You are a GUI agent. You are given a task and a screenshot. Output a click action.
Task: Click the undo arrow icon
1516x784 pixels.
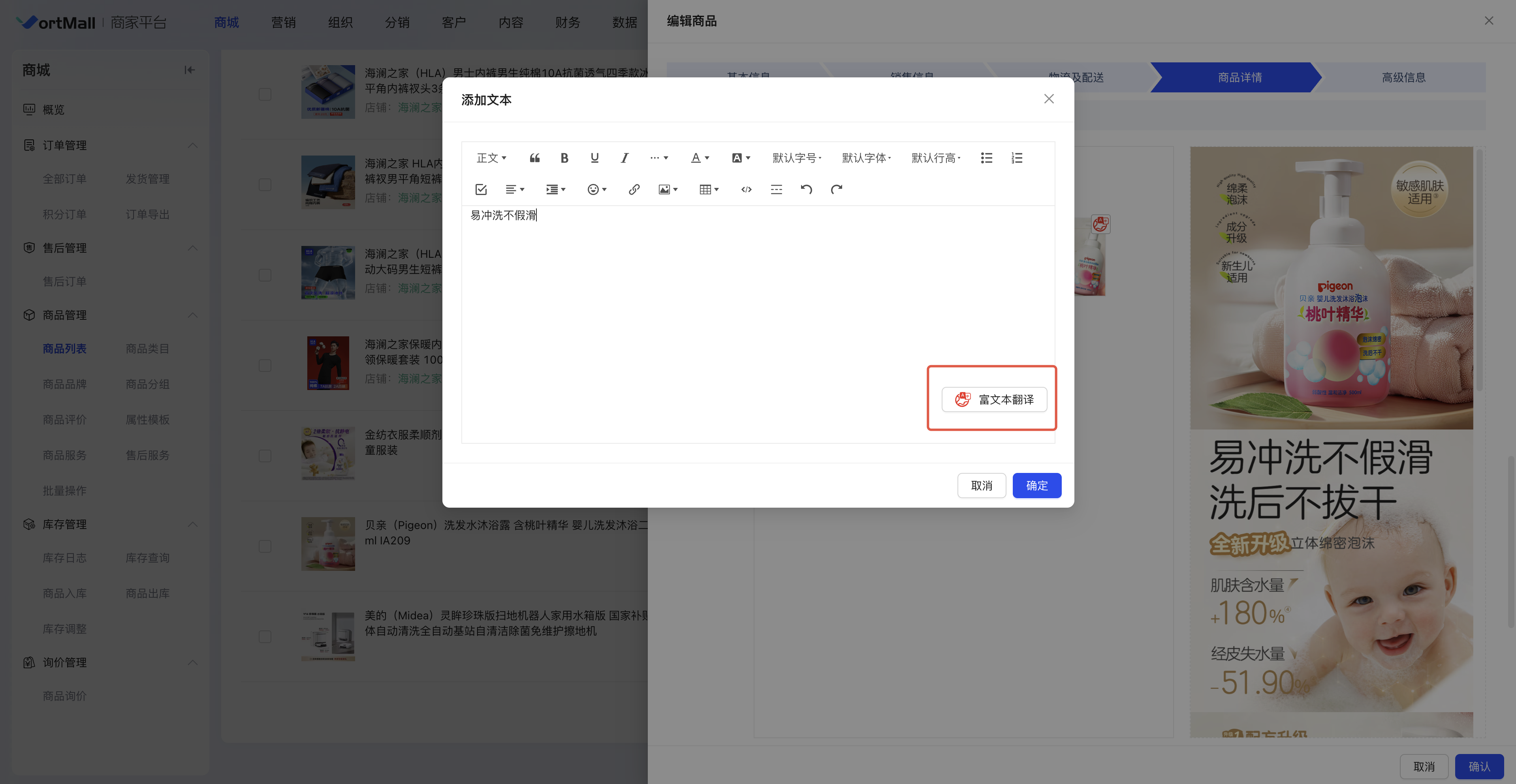pyautogui.click(x=806, y=189)
